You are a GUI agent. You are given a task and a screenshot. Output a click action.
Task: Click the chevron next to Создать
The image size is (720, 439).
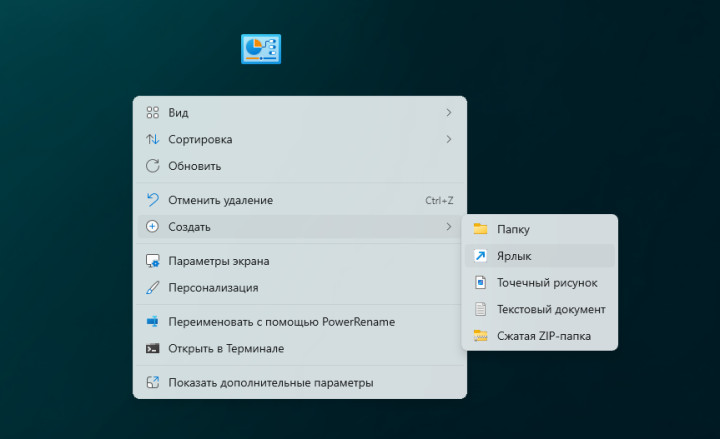449,227
